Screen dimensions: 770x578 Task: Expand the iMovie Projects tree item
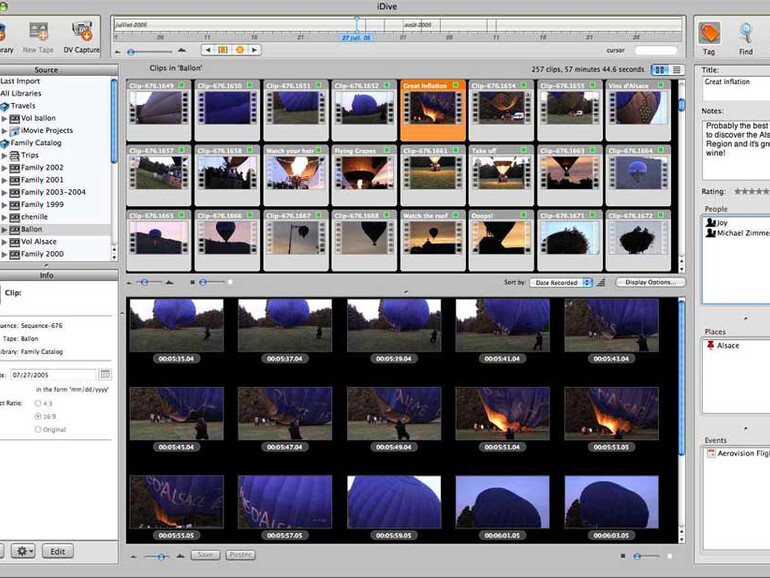pos(4,130)
